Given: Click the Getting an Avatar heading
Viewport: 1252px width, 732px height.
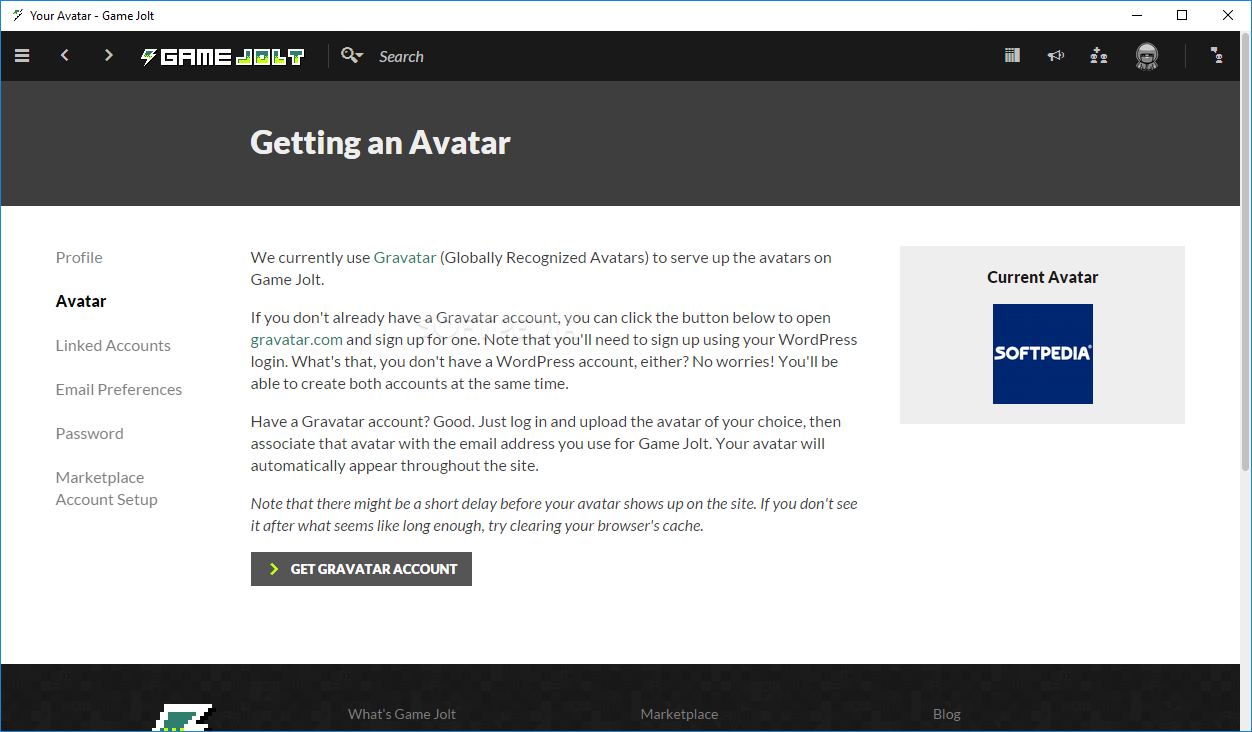Looking at the screenshot, I should 380,142.
